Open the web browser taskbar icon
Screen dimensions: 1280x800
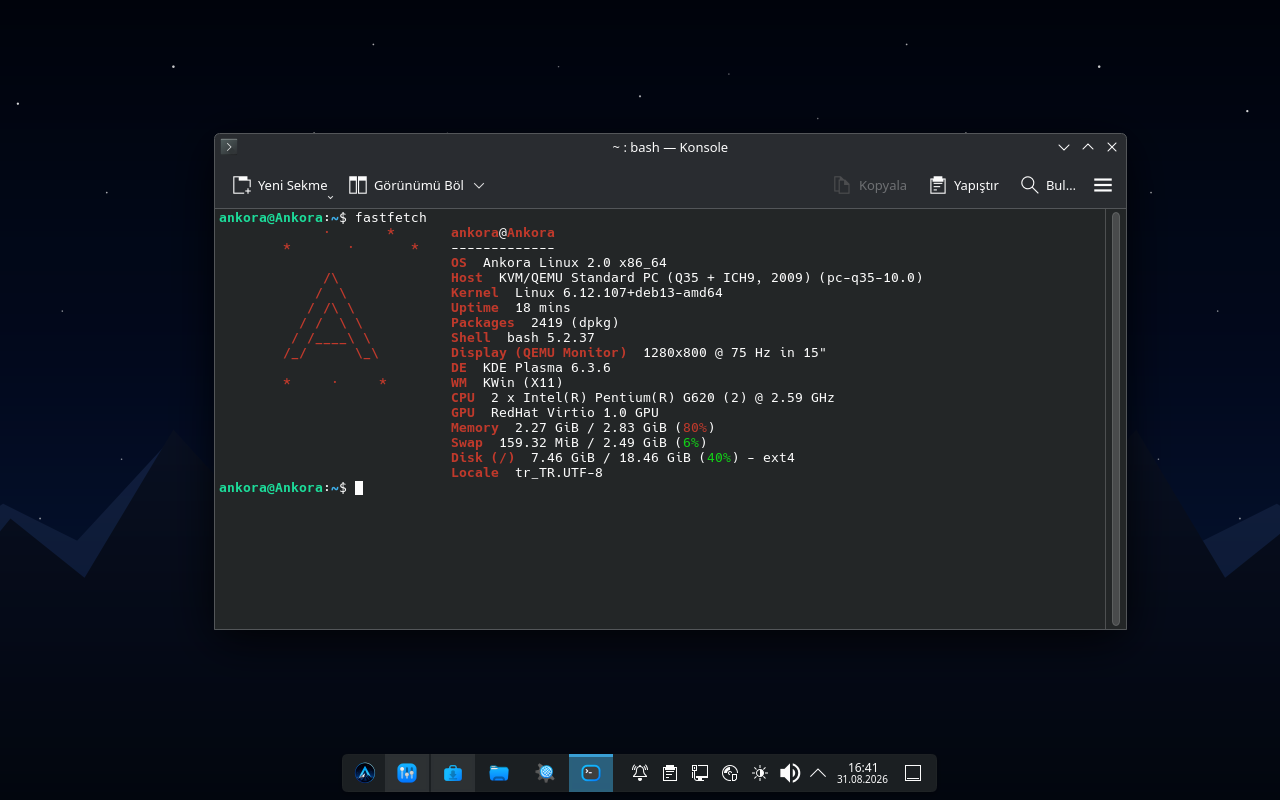coord(545,773)
